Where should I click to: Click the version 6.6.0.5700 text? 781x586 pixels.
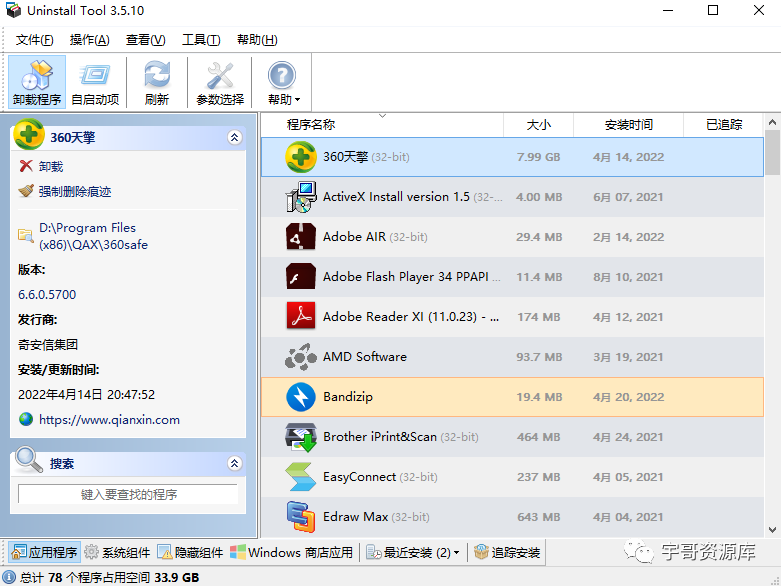coord(47,294)
